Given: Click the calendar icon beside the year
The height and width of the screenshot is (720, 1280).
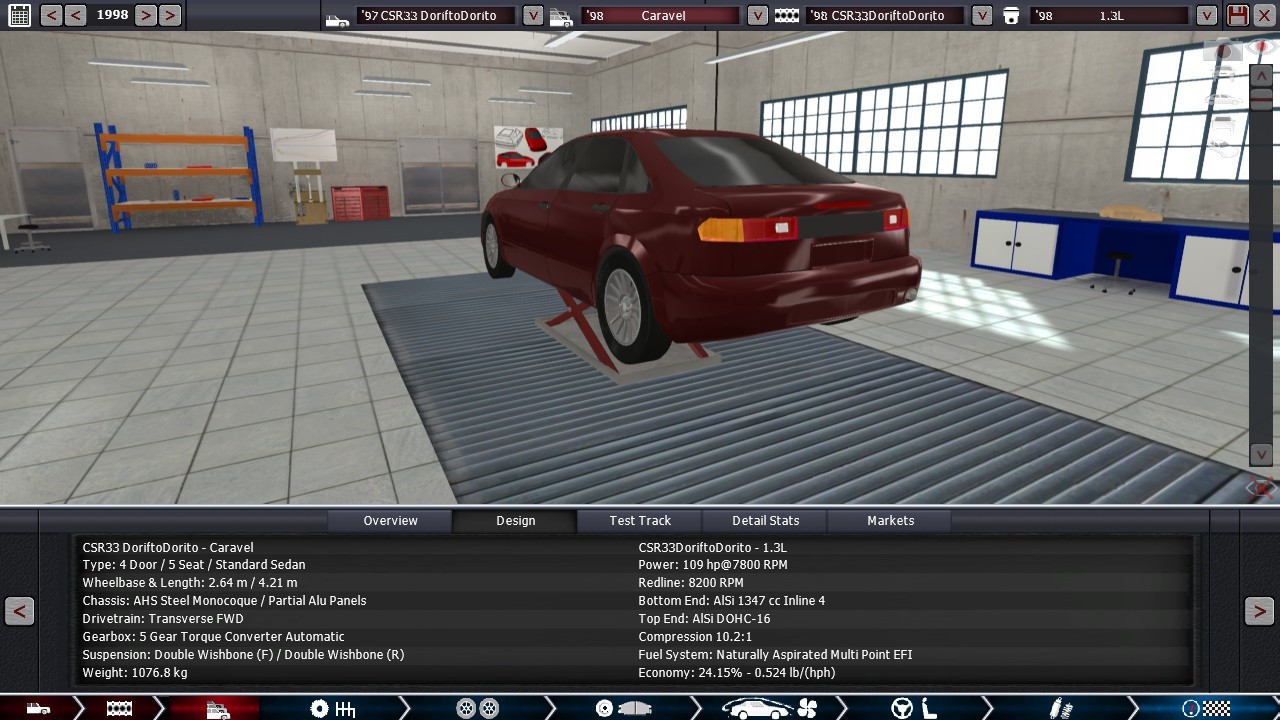Looking at the screenshot, I should 19,15.
